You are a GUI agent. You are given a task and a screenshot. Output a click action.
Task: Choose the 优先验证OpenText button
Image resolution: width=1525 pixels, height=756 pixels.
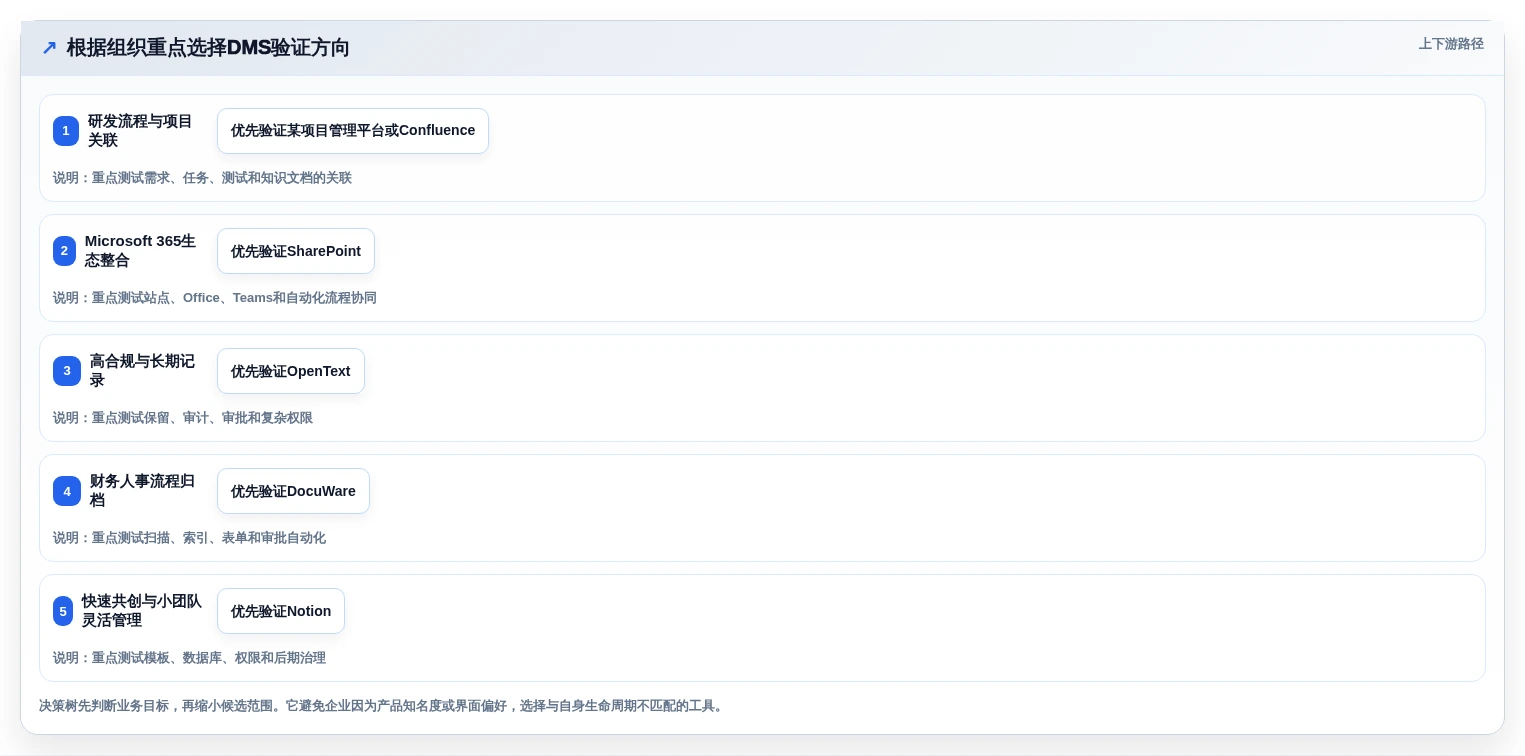pos(291,371)
